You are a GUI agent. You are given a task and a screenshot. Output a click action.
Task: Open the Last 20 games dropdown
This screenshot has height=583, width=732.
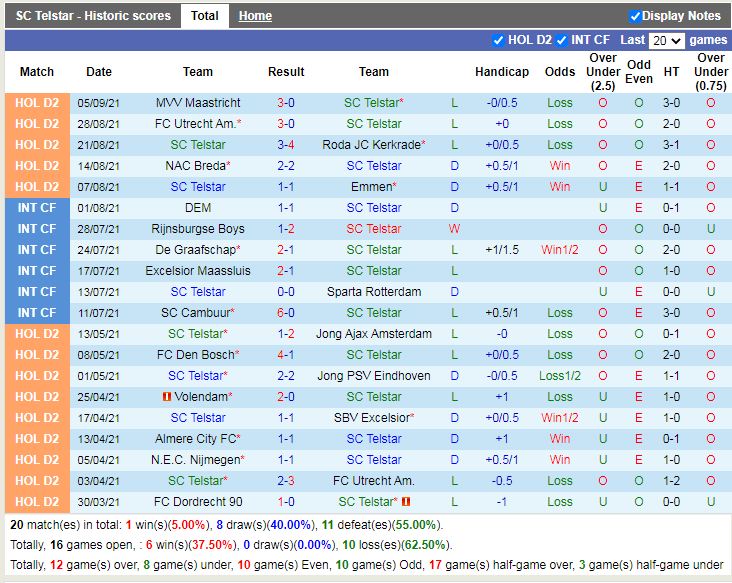(666, 40)
